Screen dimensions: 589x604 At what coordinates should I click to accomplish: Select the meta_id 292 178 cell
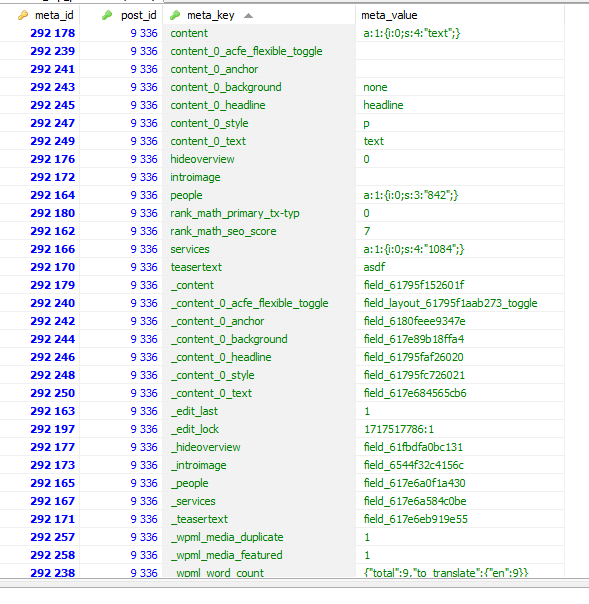(40, 33)
